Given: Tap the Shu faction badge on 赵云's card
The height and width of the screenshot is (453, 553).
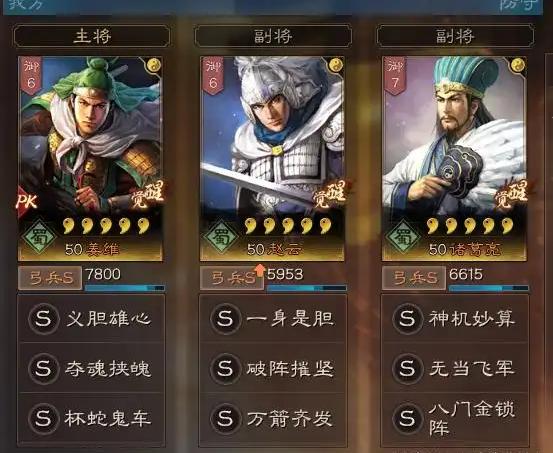Looking at the screenshot, I should [221, 236].
